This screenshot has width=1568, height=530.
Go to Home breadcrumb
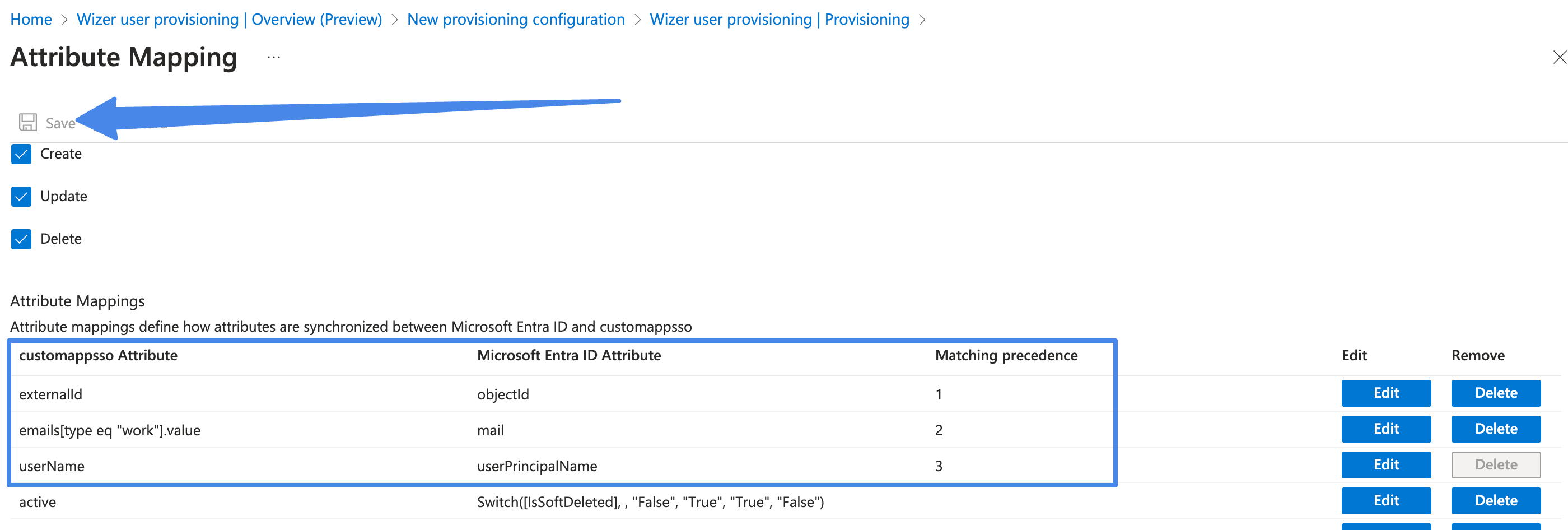point(31,20)
